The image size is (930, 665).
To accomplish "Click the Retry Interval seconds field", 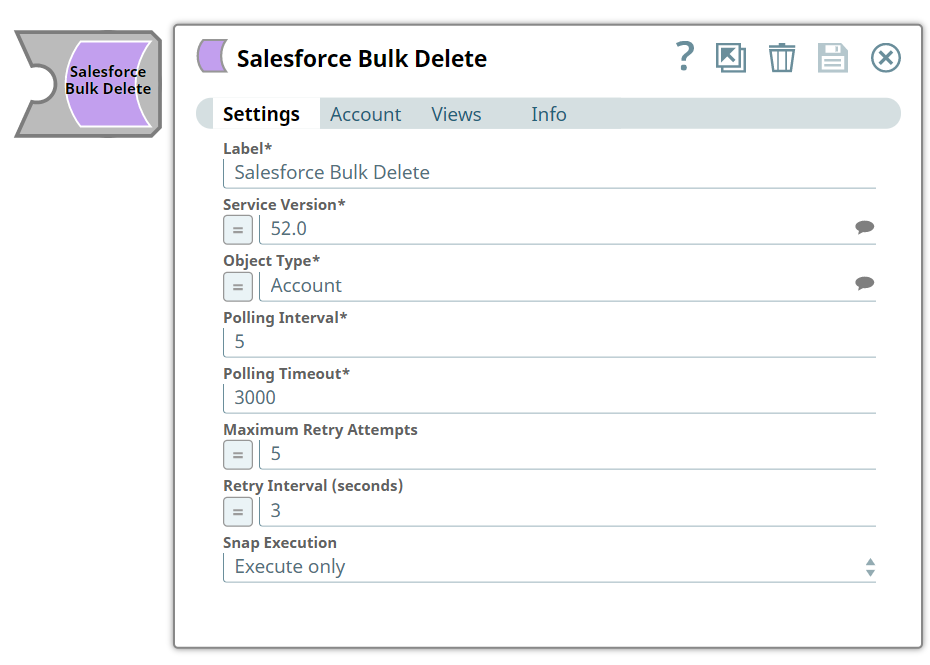I will point(568,511).
